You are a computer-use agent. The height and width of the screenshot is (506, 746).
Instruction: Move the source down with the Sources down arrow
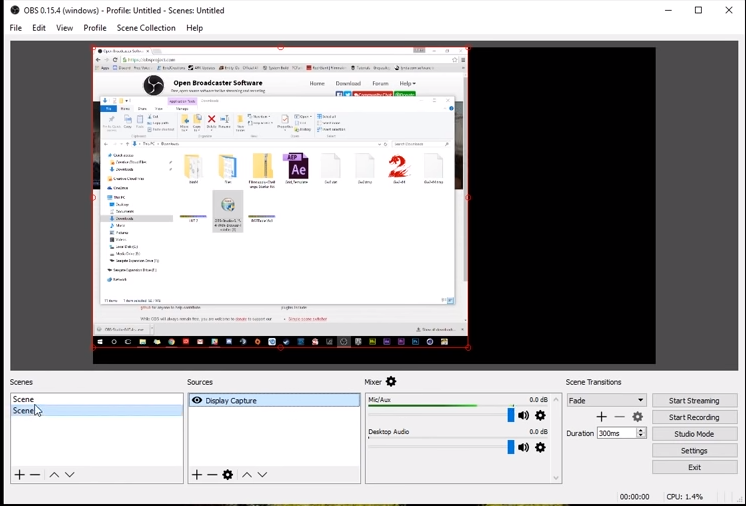coord(262,475)
